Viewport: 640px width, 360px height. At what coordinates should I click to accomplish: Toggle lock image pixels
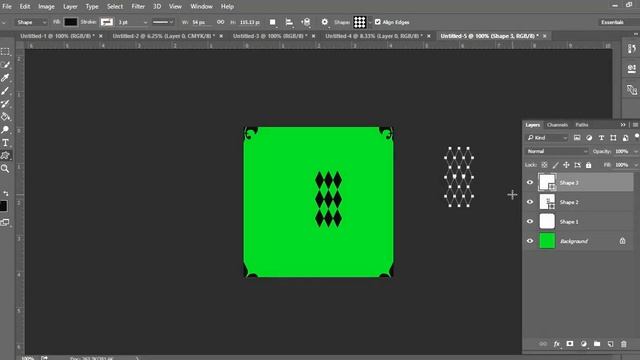pos(556,165)
